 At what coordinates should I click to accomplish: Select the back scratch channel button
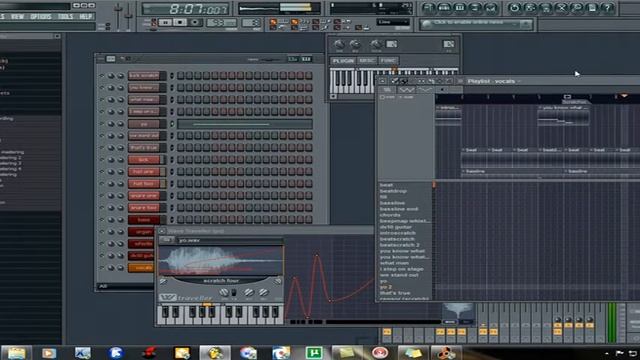pyautogui.click(x=144, y=76)
